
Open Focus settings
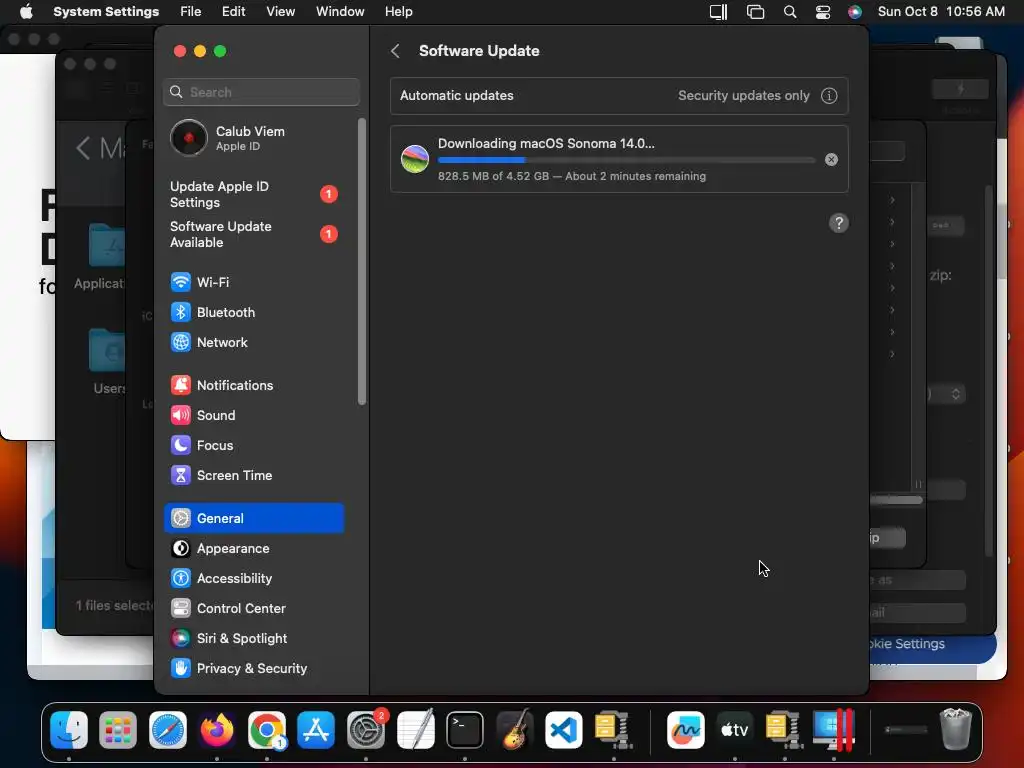click(253, 445)
